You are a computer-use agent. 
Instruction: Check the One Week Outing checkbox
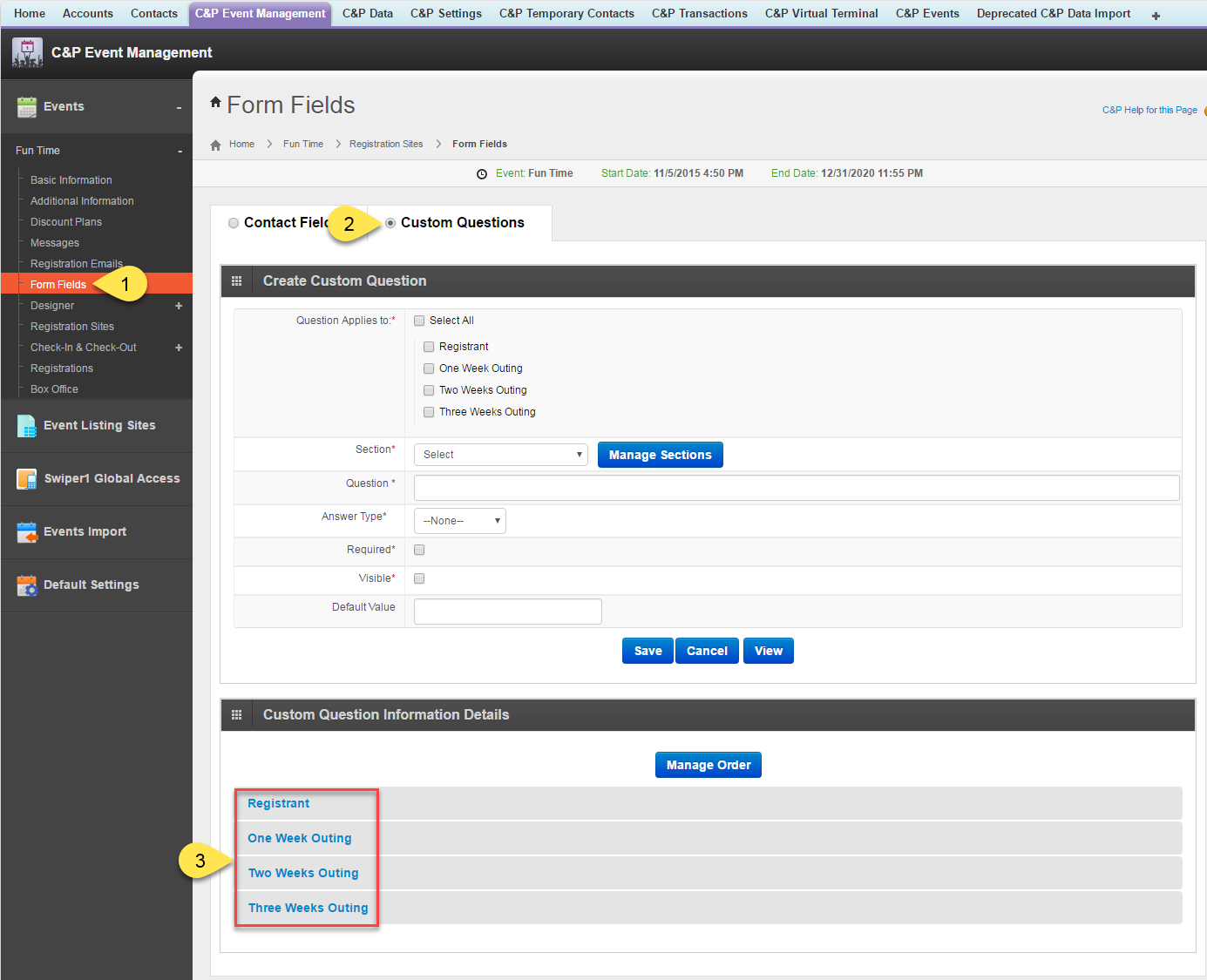(429, 368)
